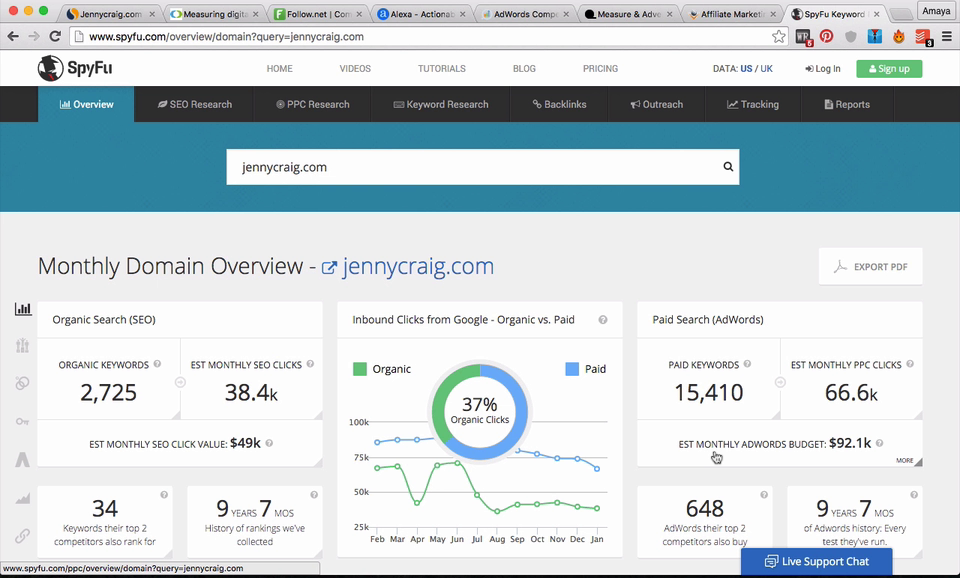
Task: Open the chain link sidebar icon
Action: pos(23,536)
